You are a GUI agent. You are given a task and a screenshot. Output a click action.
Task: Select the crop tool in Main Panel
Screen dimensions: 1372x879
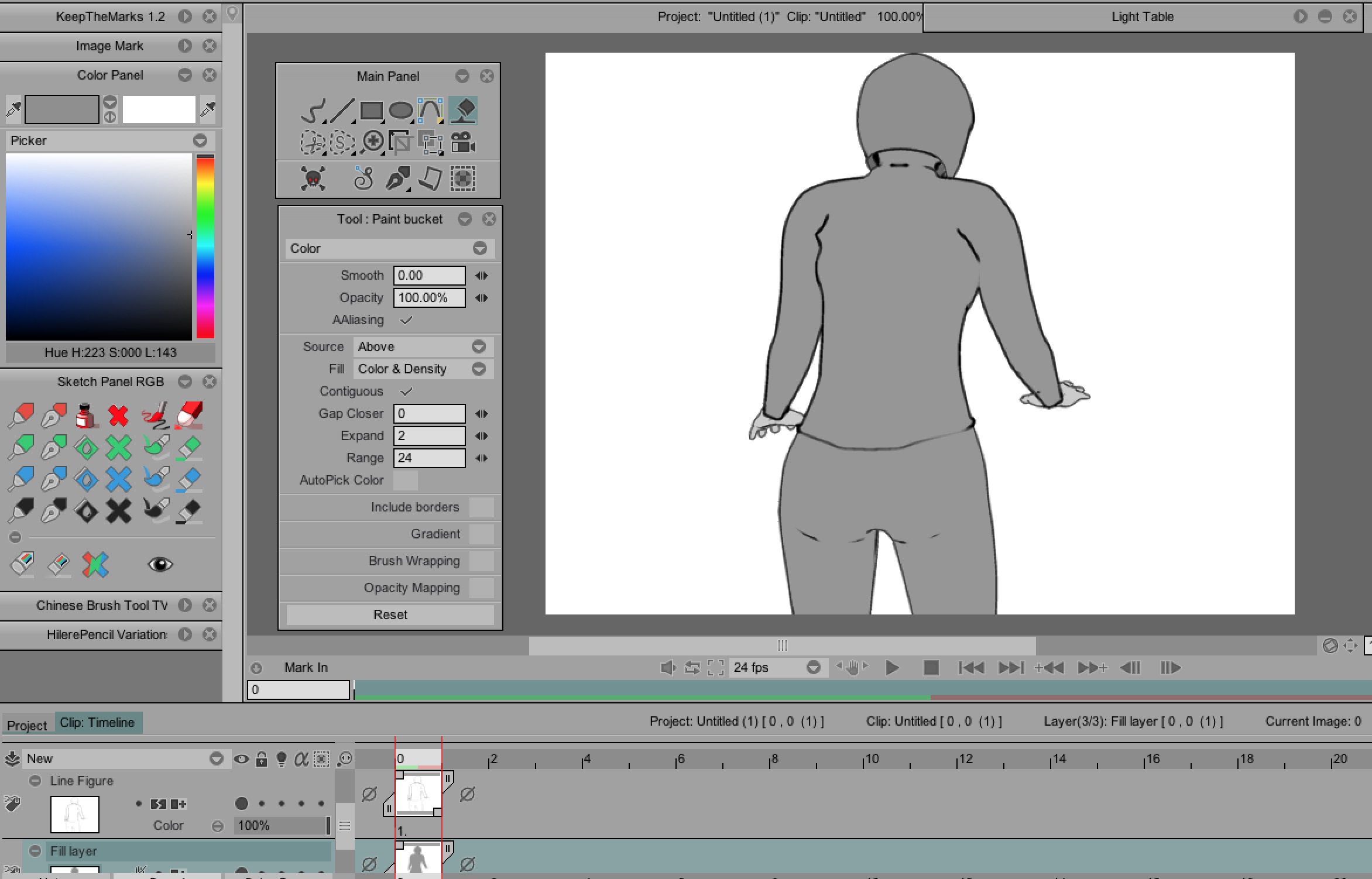click(x=401, y=142)
